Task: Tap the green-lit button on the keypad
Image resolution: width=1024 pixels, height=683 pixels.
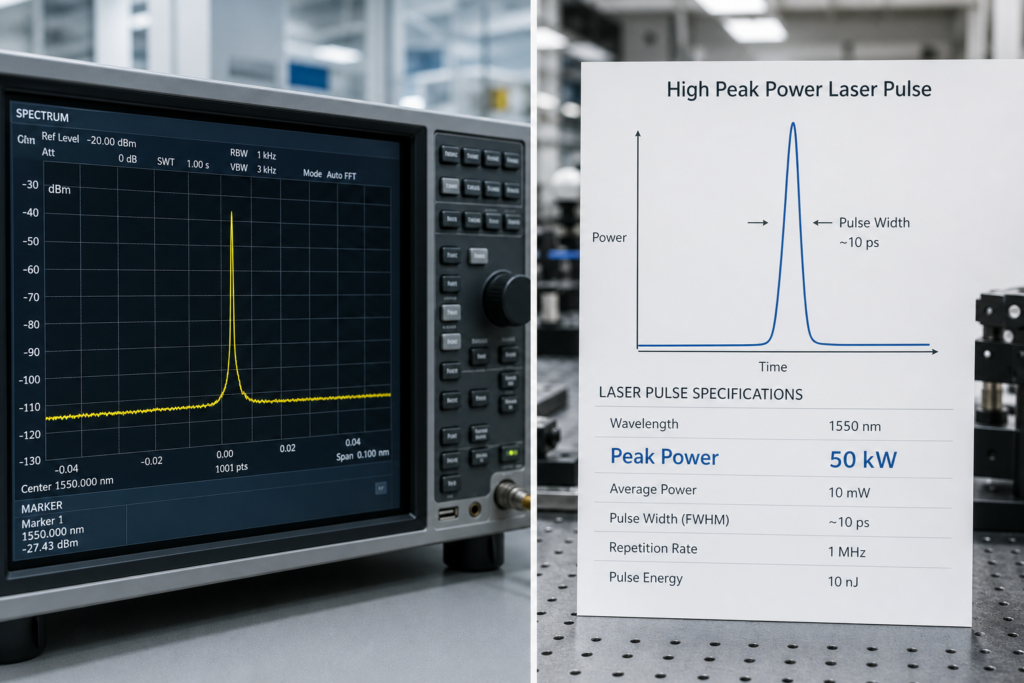Action: pos(510,453)
